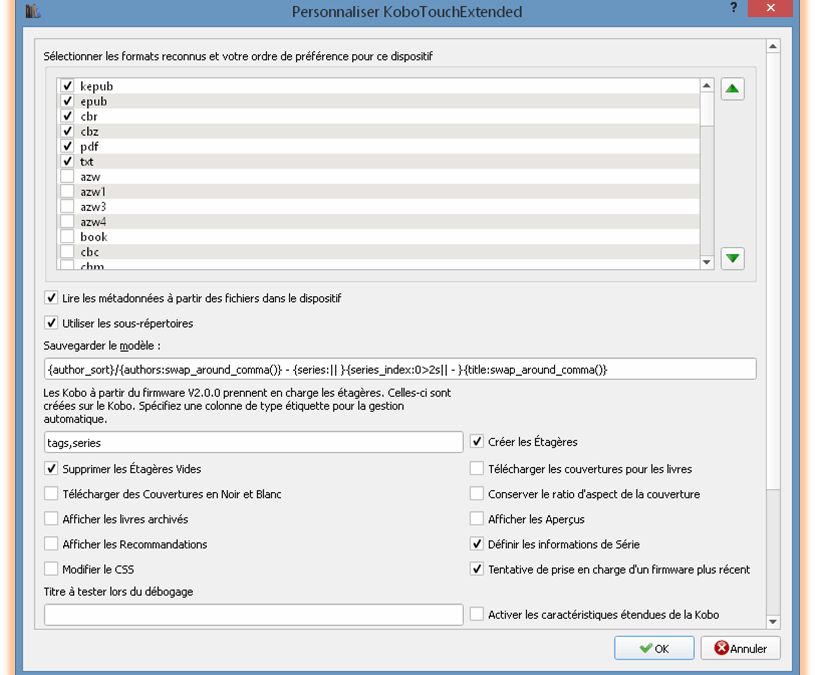The image size is (815, 675).
Task: Enable the azw1 format checkbox
Action: point(67,191)
